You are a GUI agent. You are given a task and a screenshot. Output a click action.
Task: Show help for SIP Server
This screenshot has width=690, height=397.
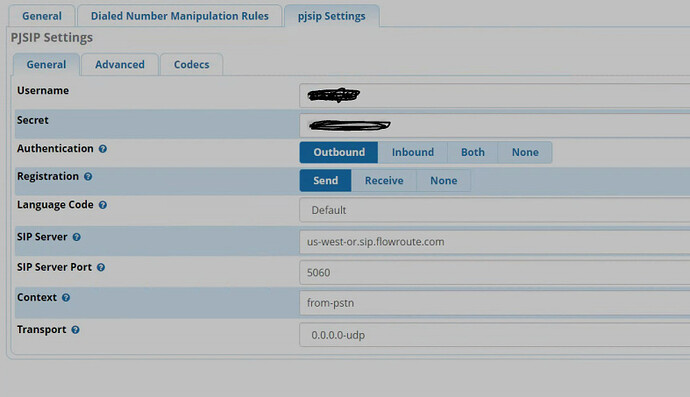pyautogui.click(x=77, y=237)
